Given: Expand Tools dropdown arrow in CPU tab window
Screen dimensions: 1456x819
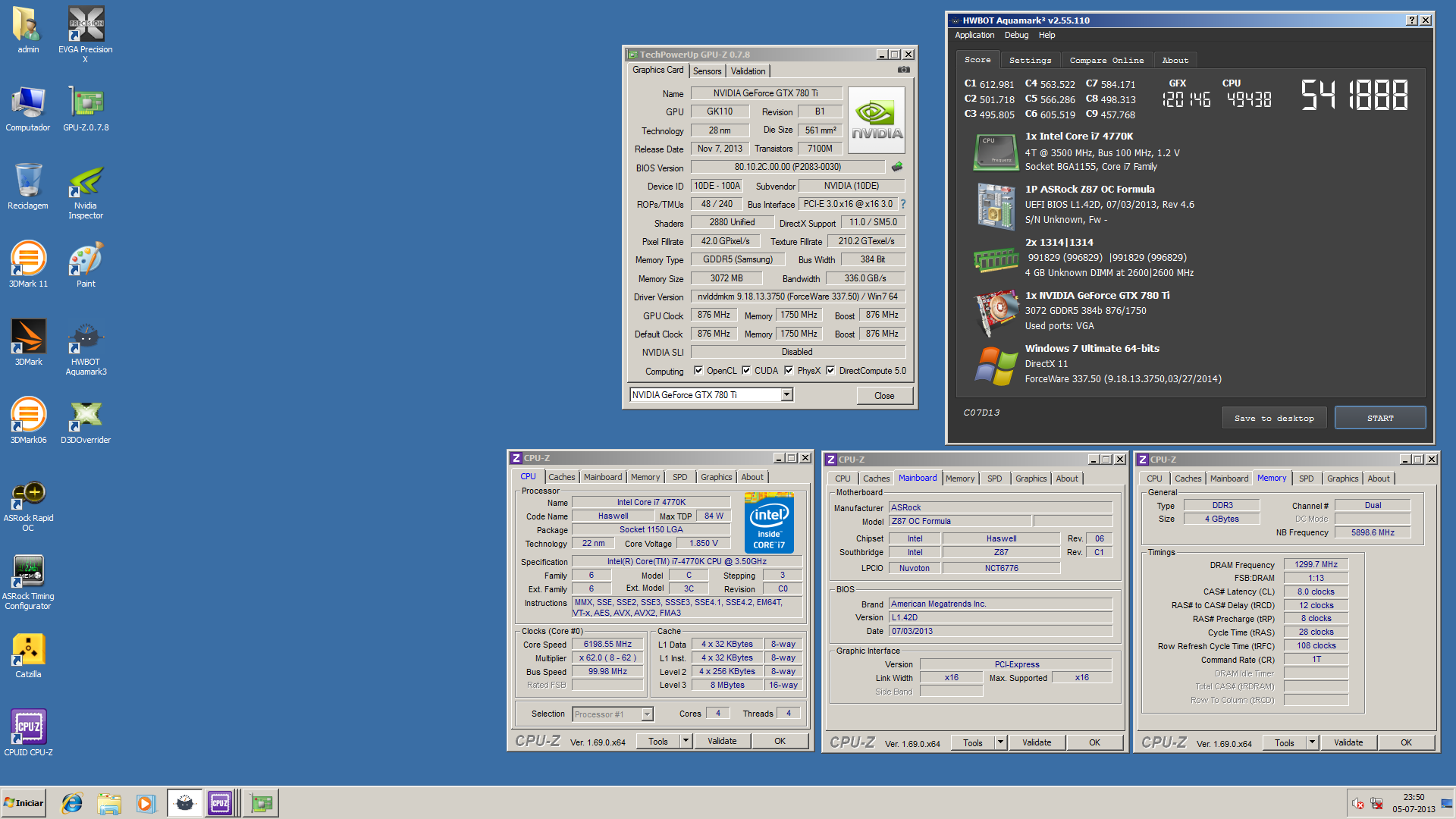Looking at the screenshot, I should (686, 741).
